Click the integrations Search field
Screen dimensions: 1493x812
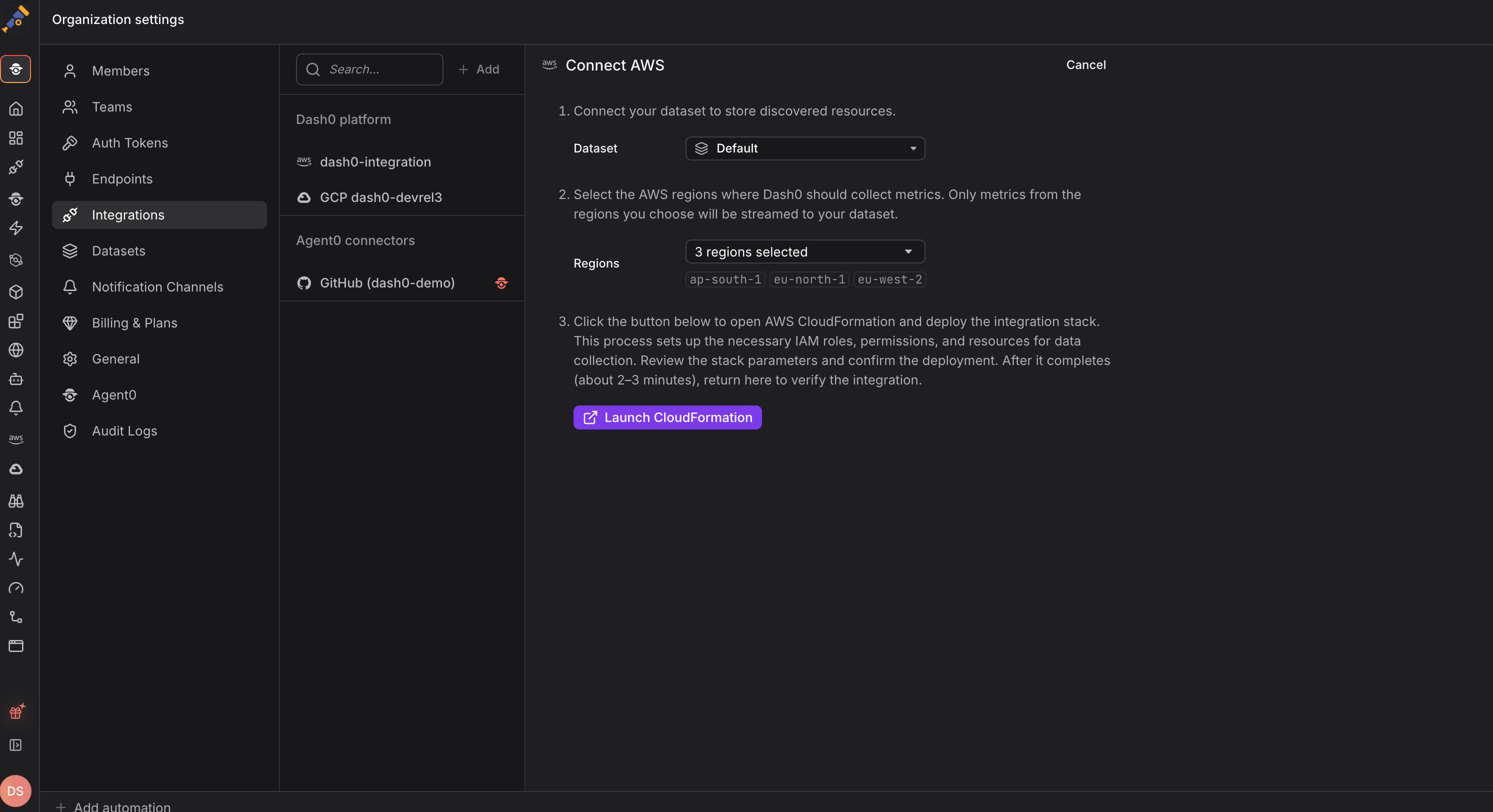click(x=369, y=69)
